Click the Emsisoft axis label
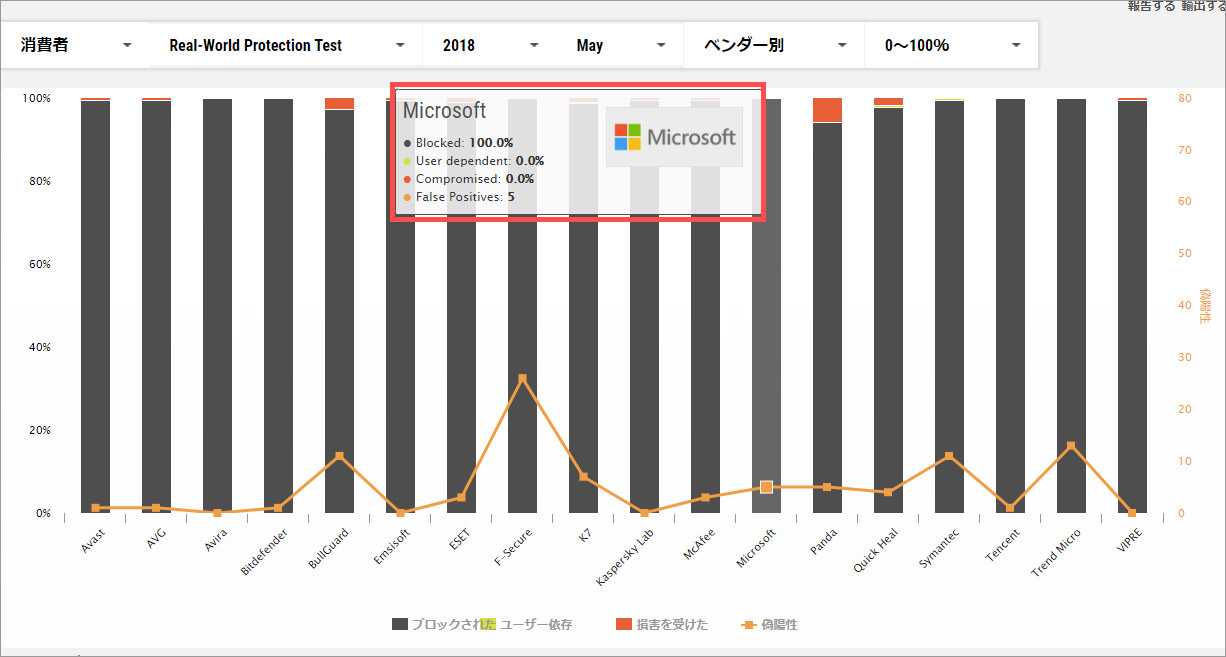 click(391, 546)
